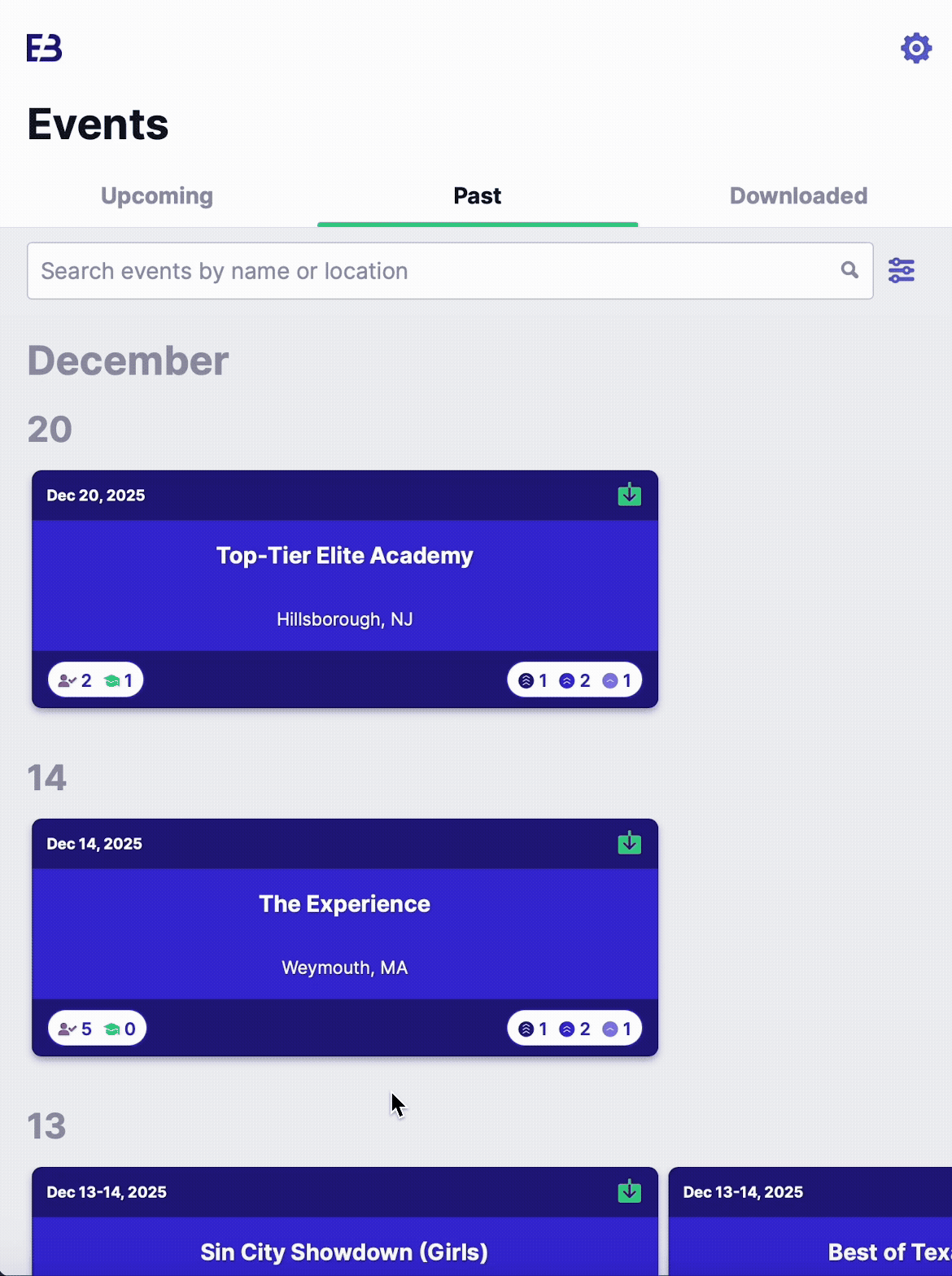Download The Experience event data
Screen dimensions: 952x1276
[628, 844]
